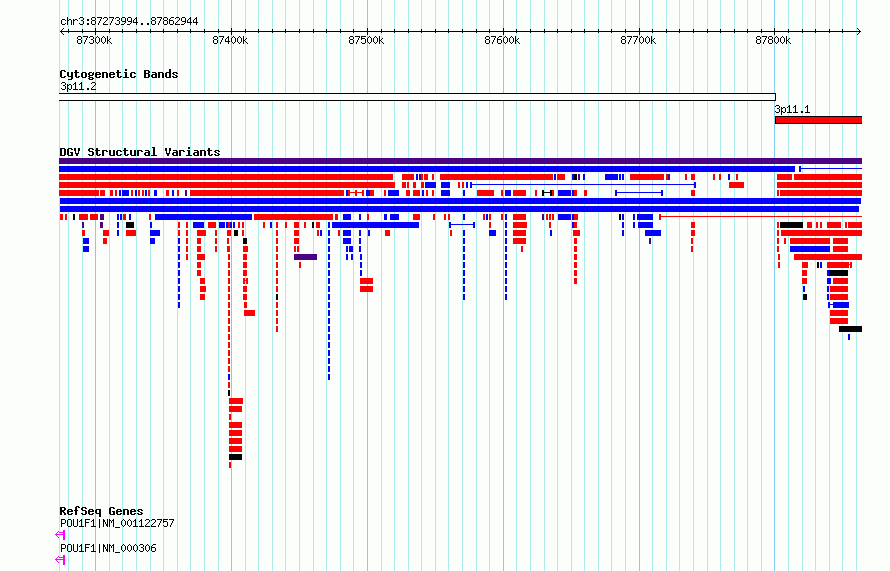The width and height of the screenshot is (890, 571).
Task: Click the RefSeq Genes track title
Action: (x=101, y=511)
